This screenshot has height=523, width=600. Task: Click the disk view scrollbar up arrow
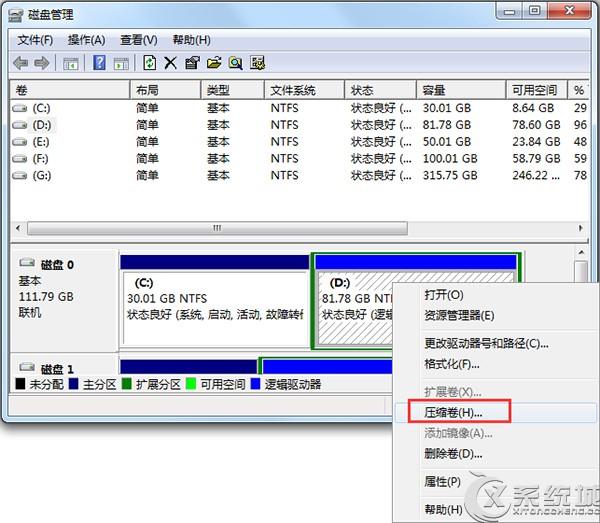pyautogui.click(x=581, y=253)
